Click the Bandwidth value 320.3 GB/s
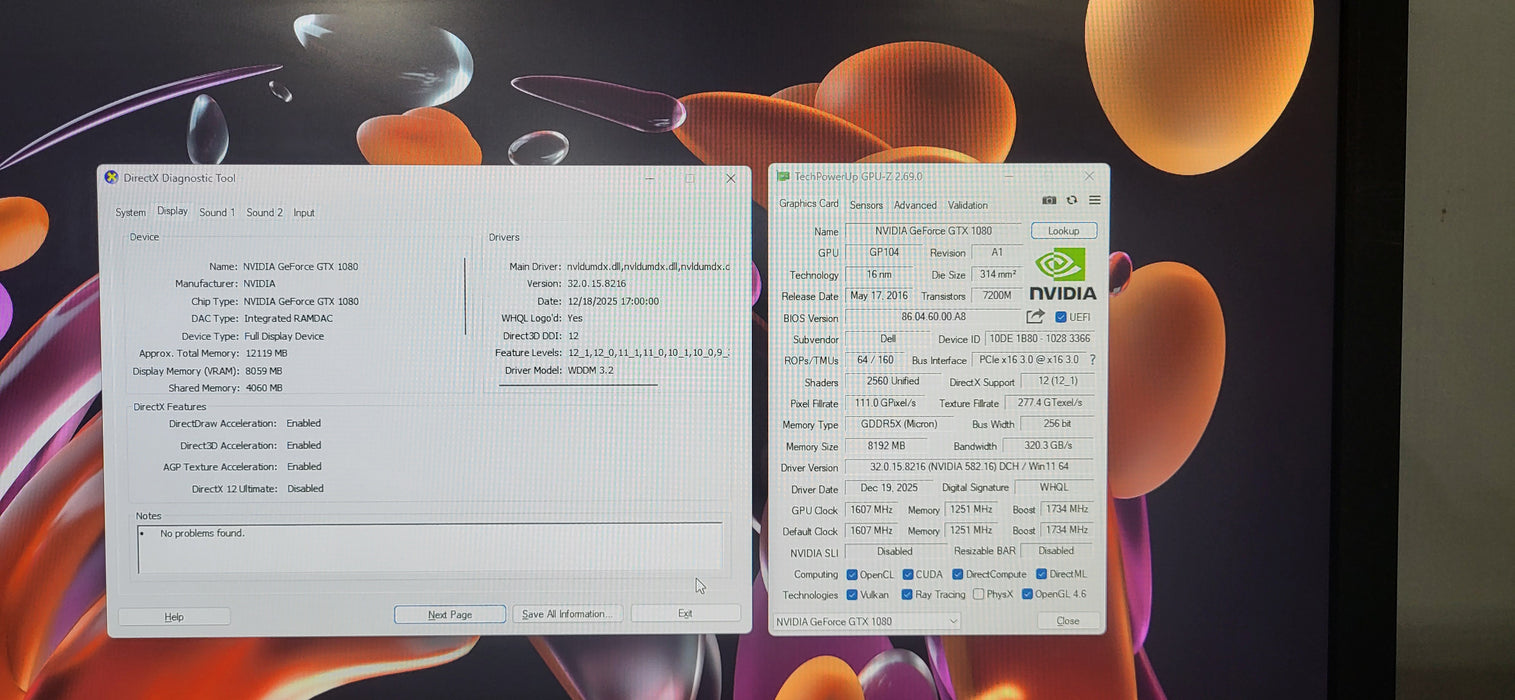 [x=1050, y=446]
